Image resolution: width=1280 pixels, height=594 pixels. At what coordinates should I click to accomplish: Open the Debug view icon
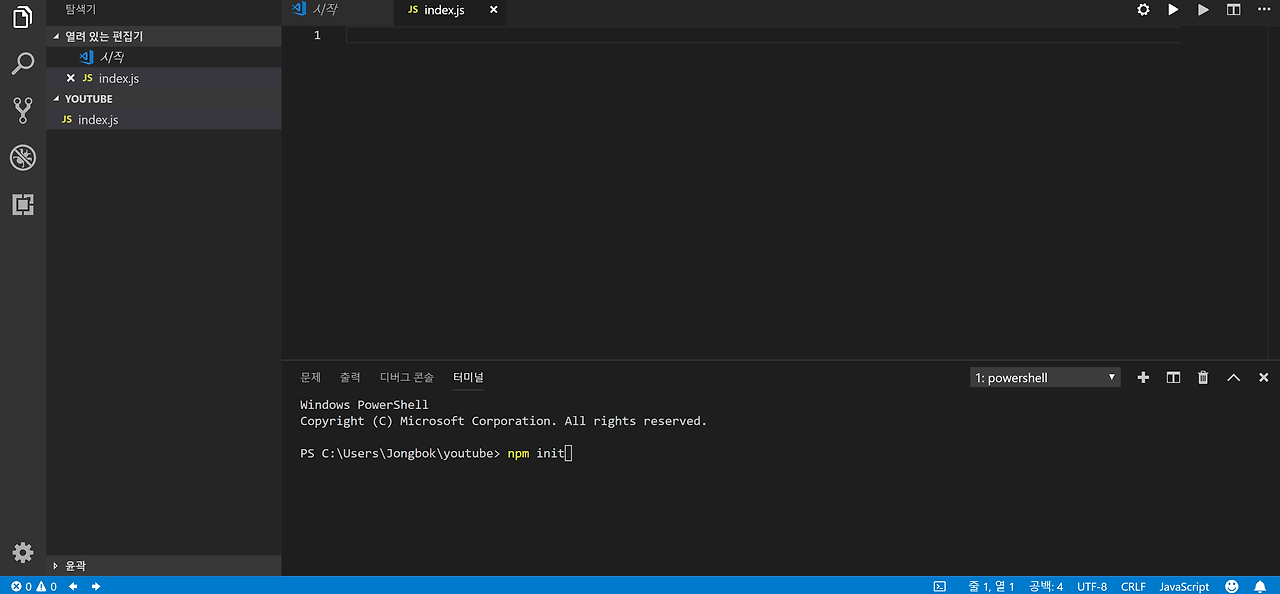click(22, 158)
